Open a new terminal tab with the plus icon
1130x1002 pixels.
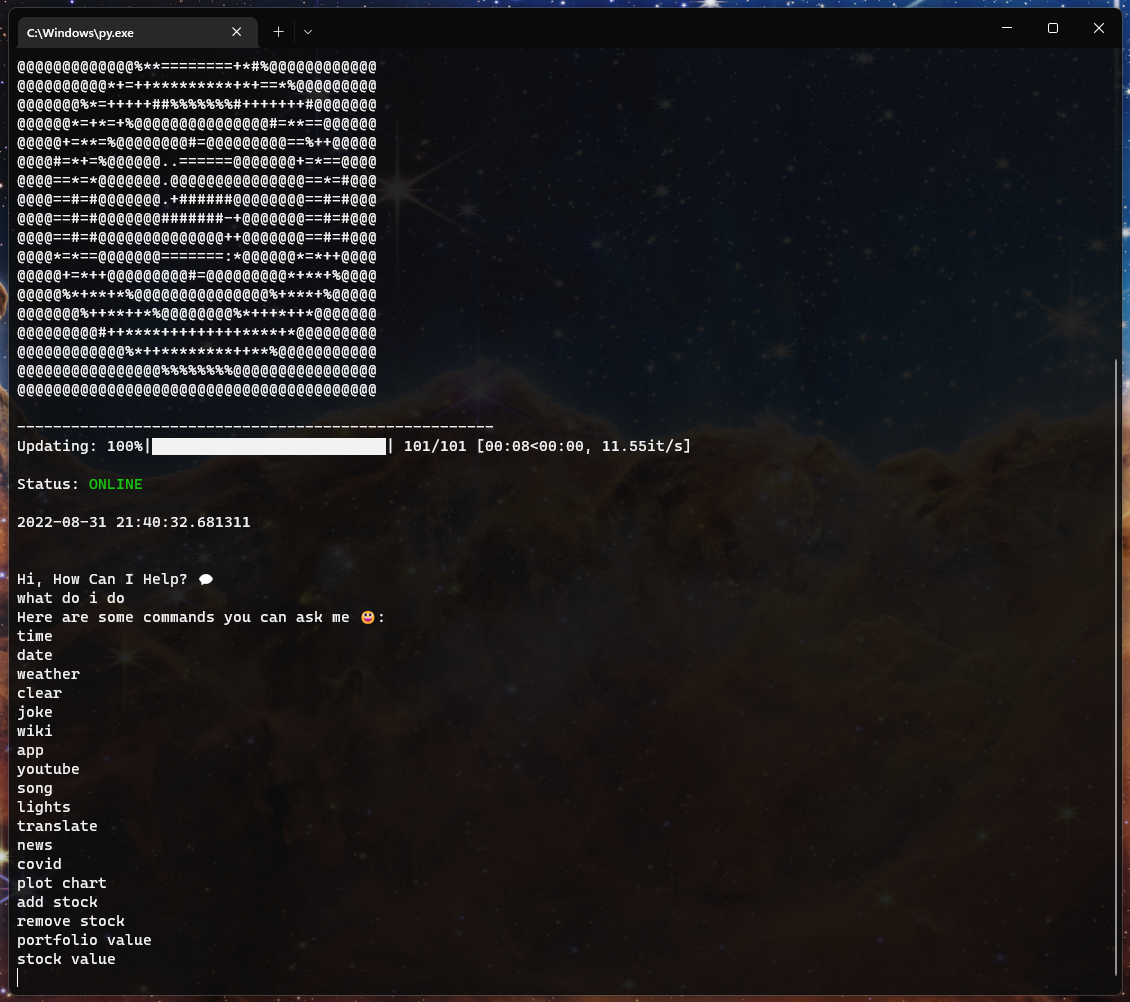(x=278, y=31)
